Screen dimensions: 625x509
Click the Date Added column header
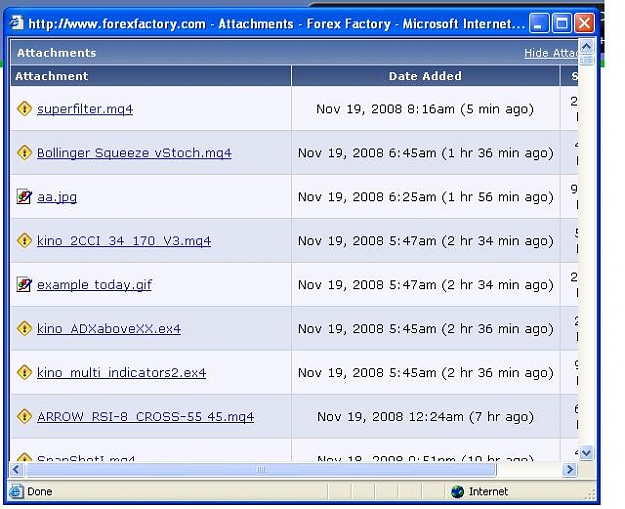point(425,76)
